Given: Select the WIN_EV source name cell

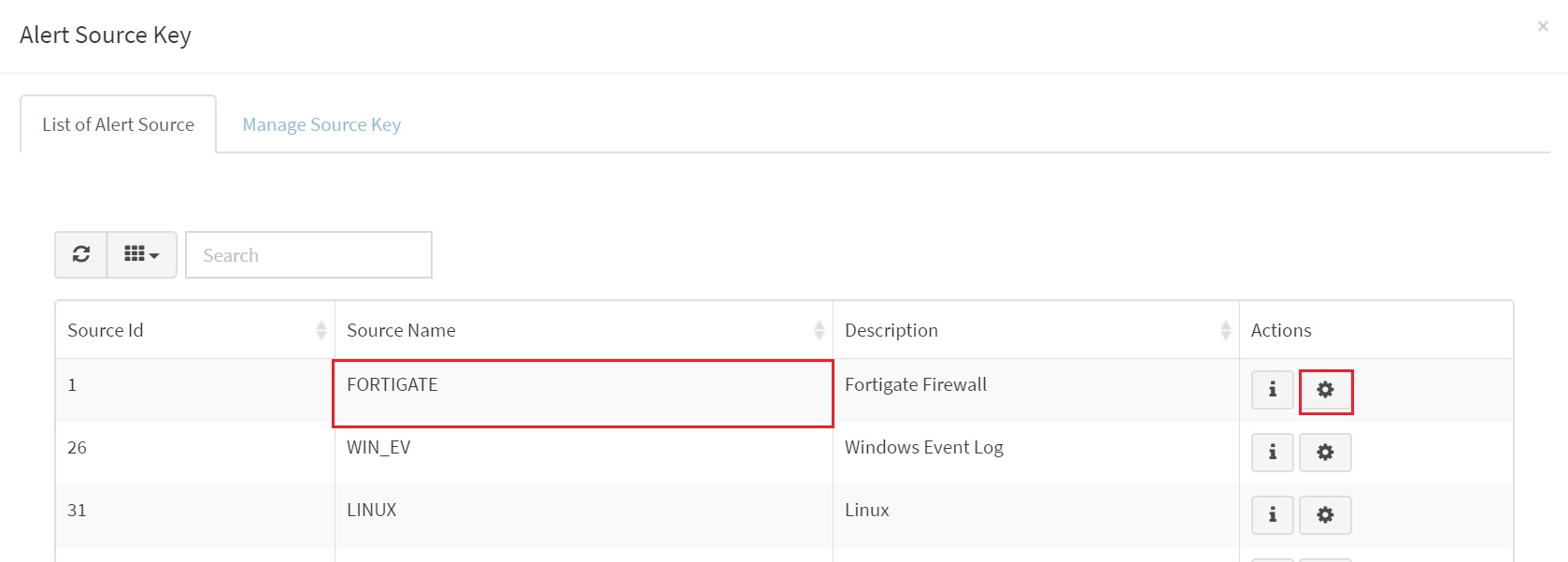Looking at the screenshot, I should [x=583, y=453].
